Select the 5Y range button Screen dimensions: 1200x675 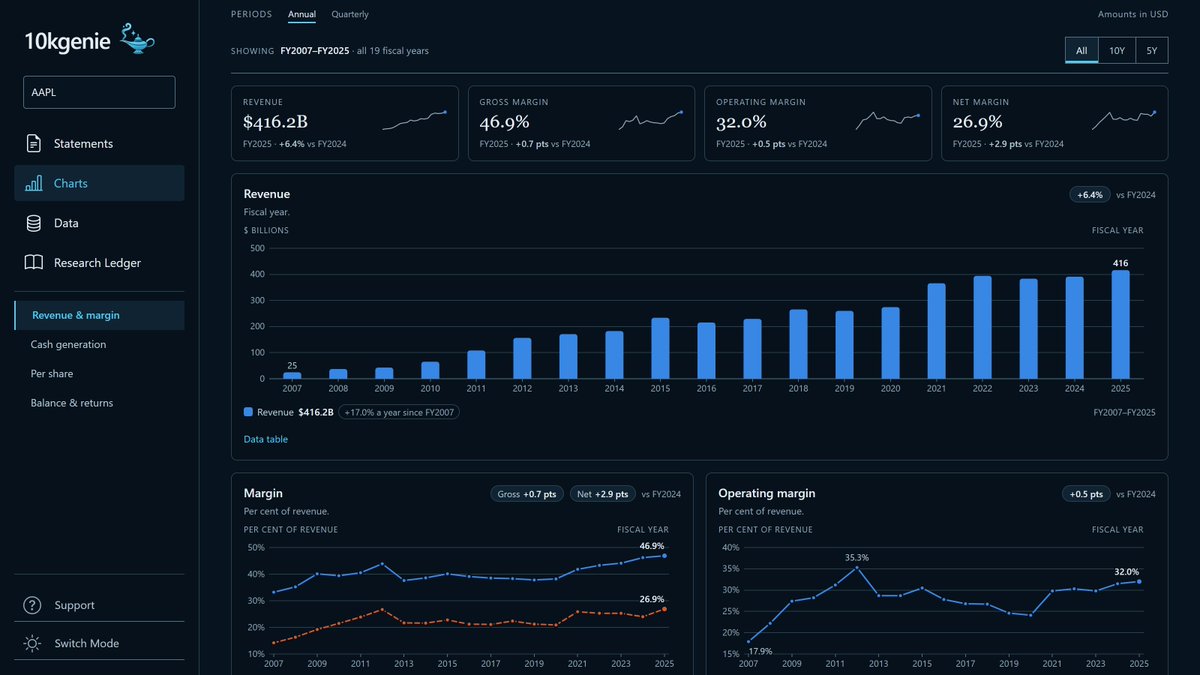click(1152, 50)
